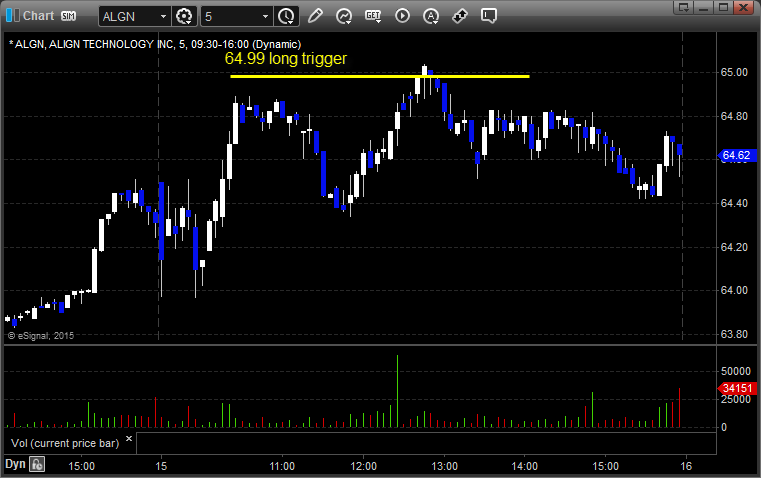Click the 50000 volume axis label
Image resolution: width=761 pixels, height=478 pixels.
click(736, 371)
